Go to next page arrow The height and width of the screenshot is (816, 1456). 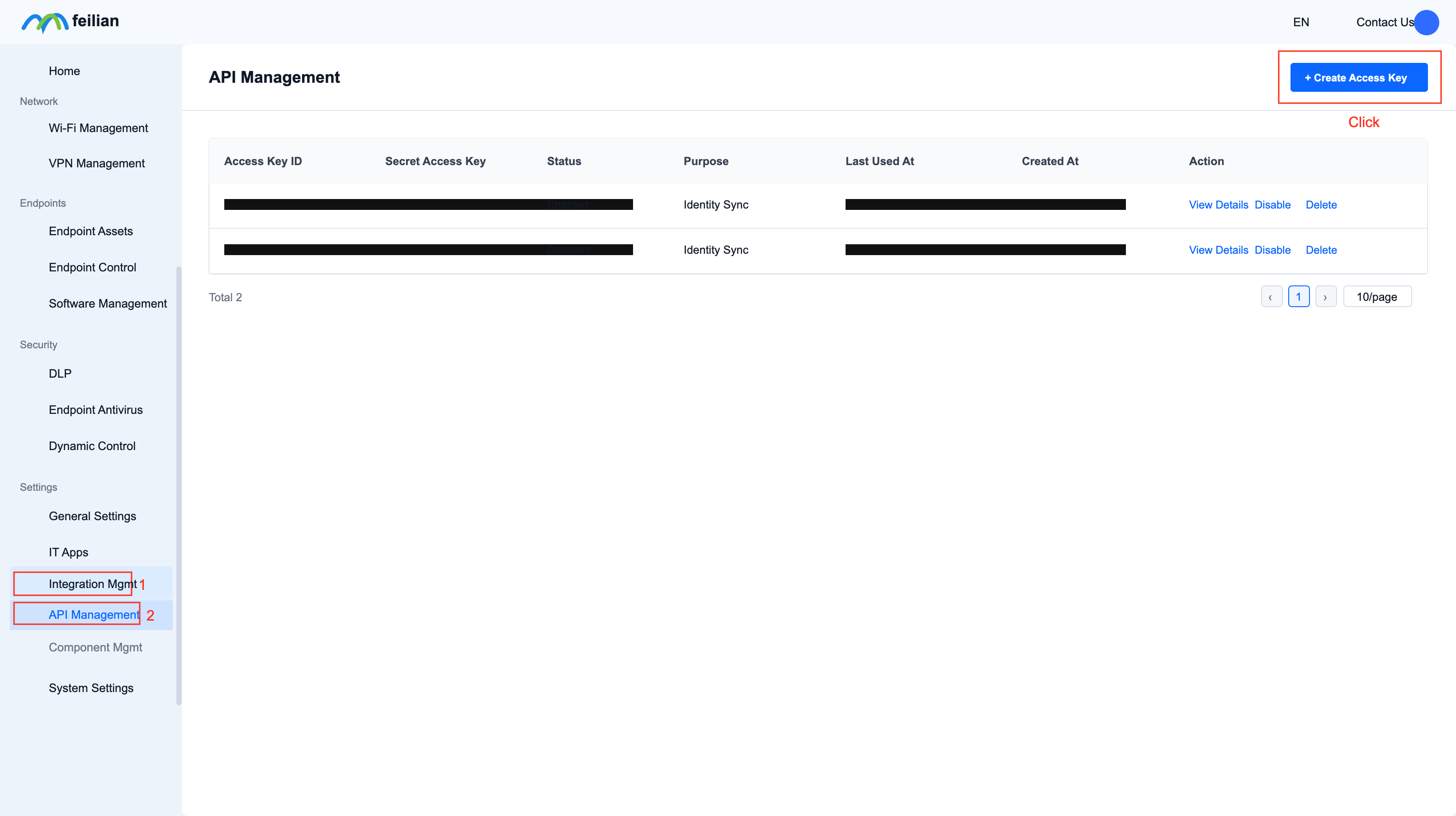1325,297
